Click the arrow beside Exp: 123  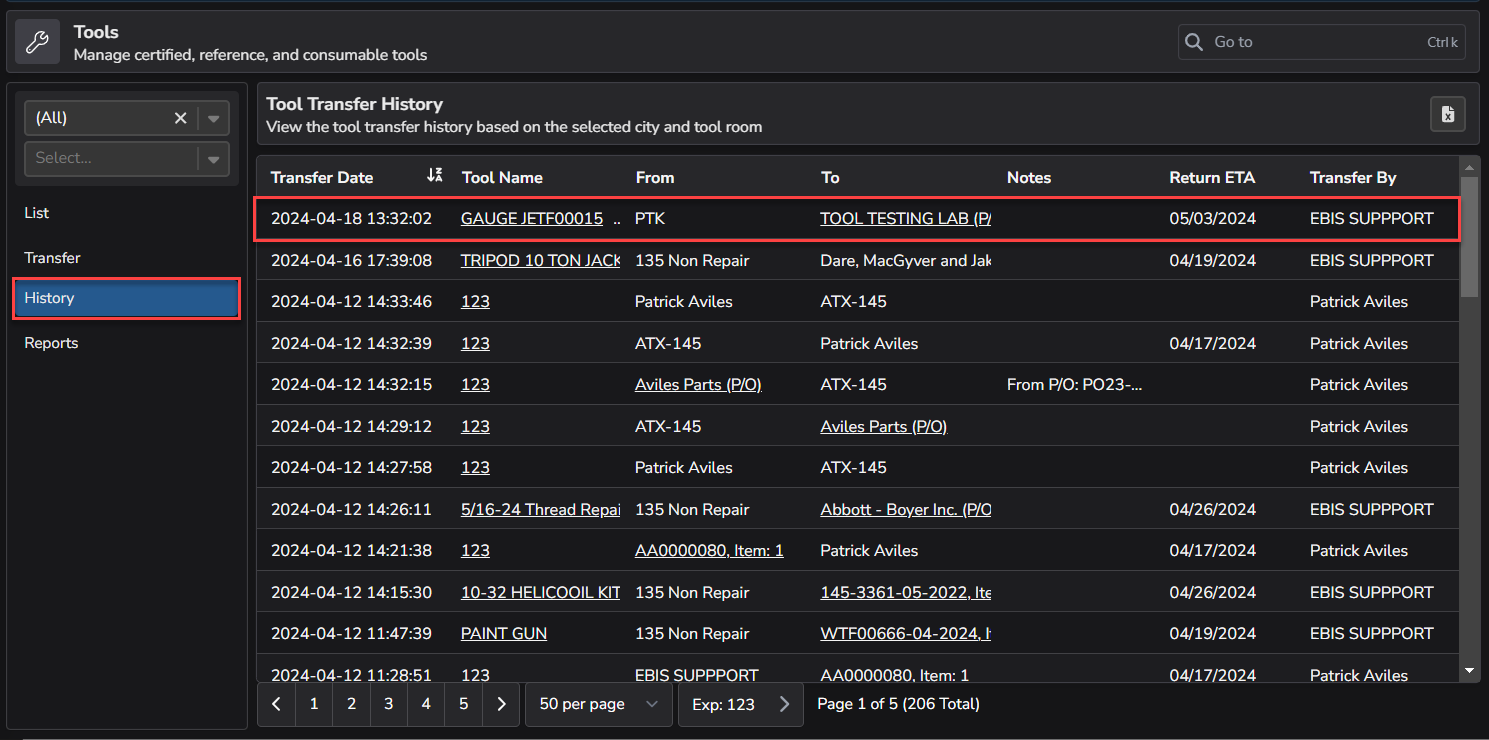click(x=785, y=704)
